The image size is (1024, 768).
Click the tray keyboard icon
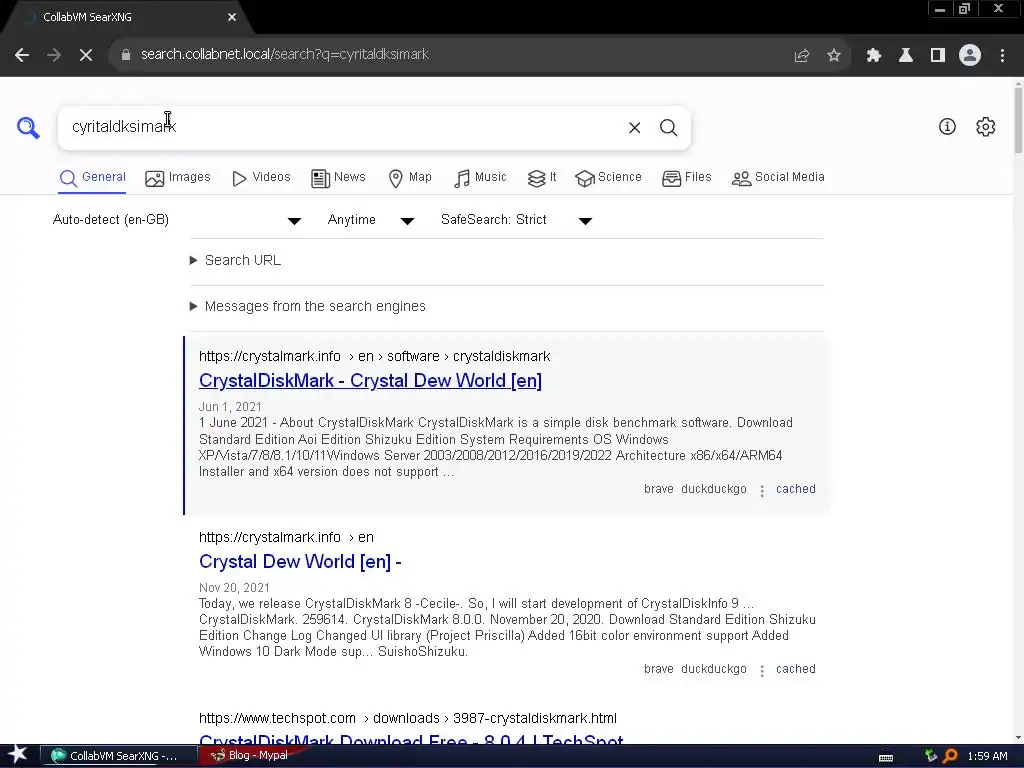[886, 758]
